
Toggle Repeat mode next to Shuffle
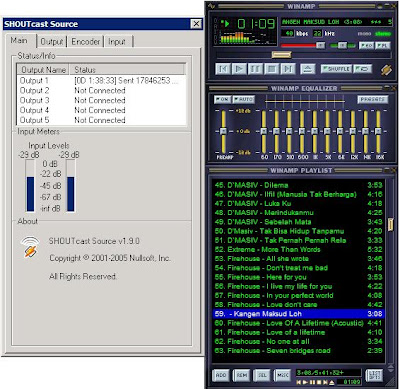click(x=362, y=69)
